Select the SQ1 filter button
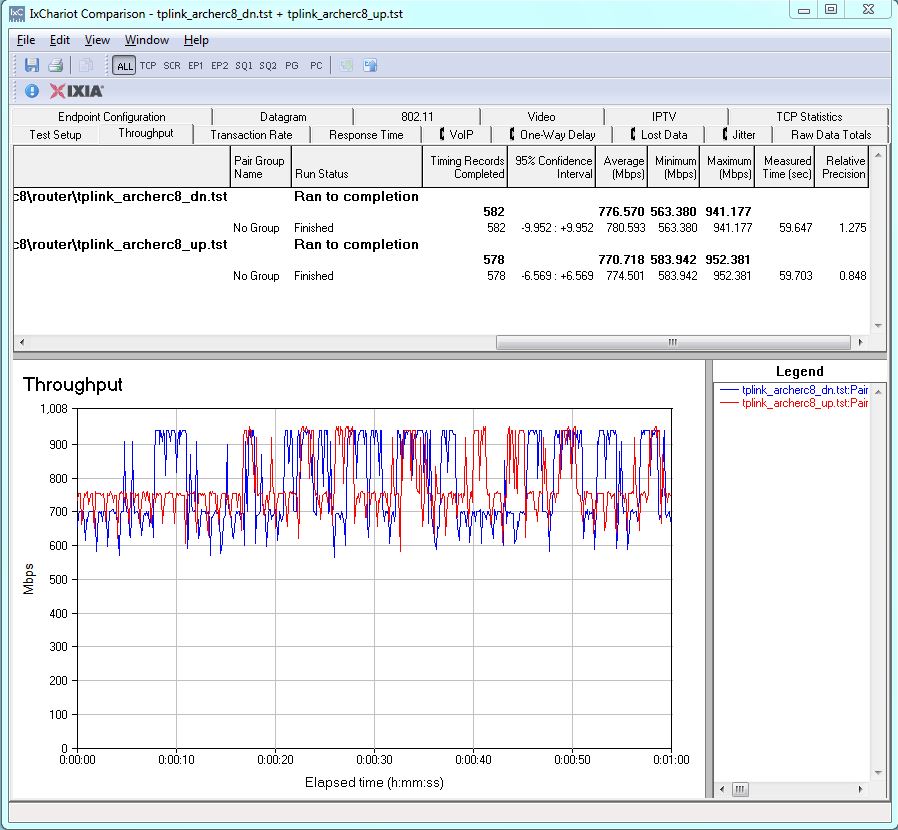 [243, 65]
